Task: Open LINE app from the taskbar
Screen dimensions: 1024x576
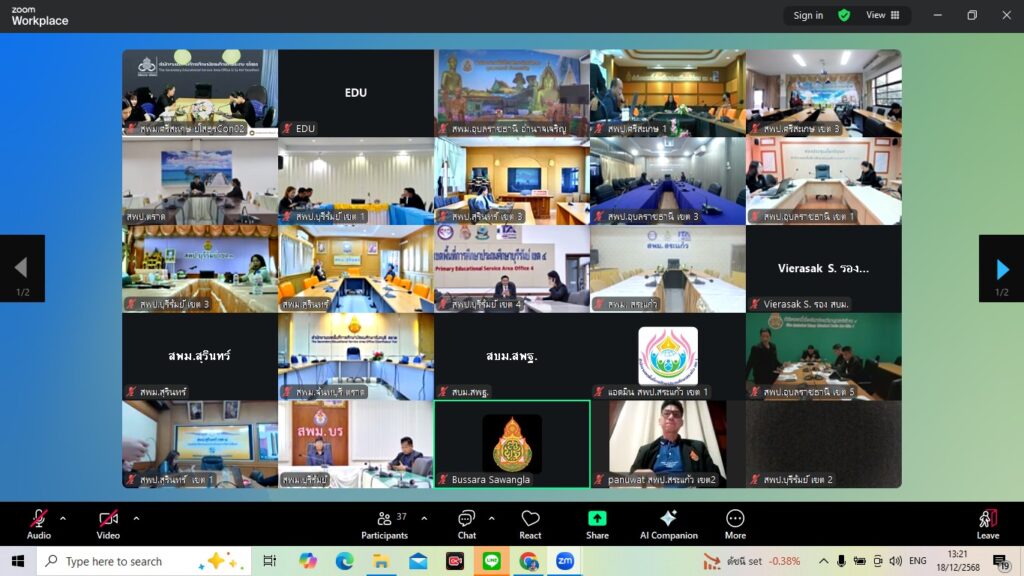Action: click(491, 561)
